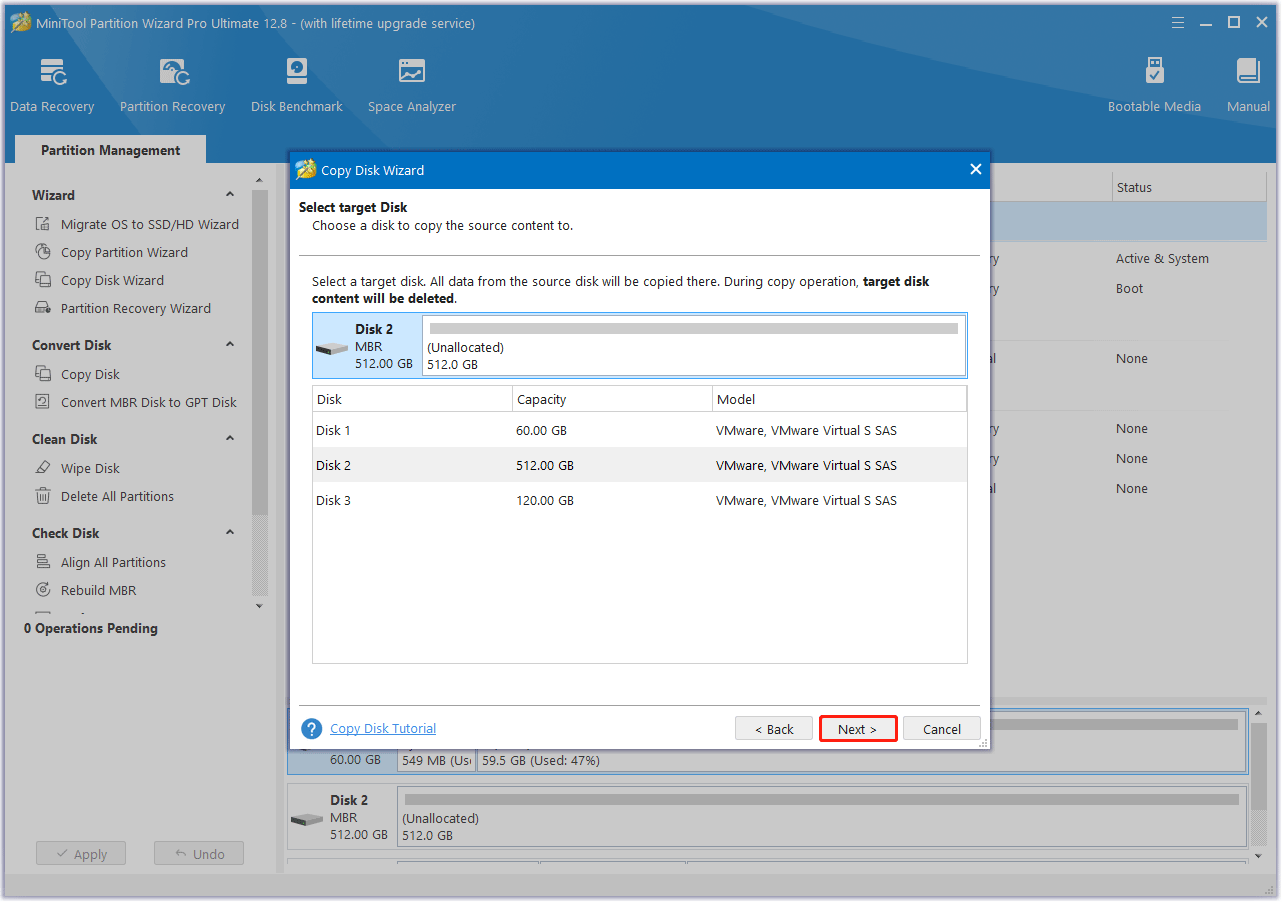Open Copy Disk Tutorial link

click(x=383, y=728)
